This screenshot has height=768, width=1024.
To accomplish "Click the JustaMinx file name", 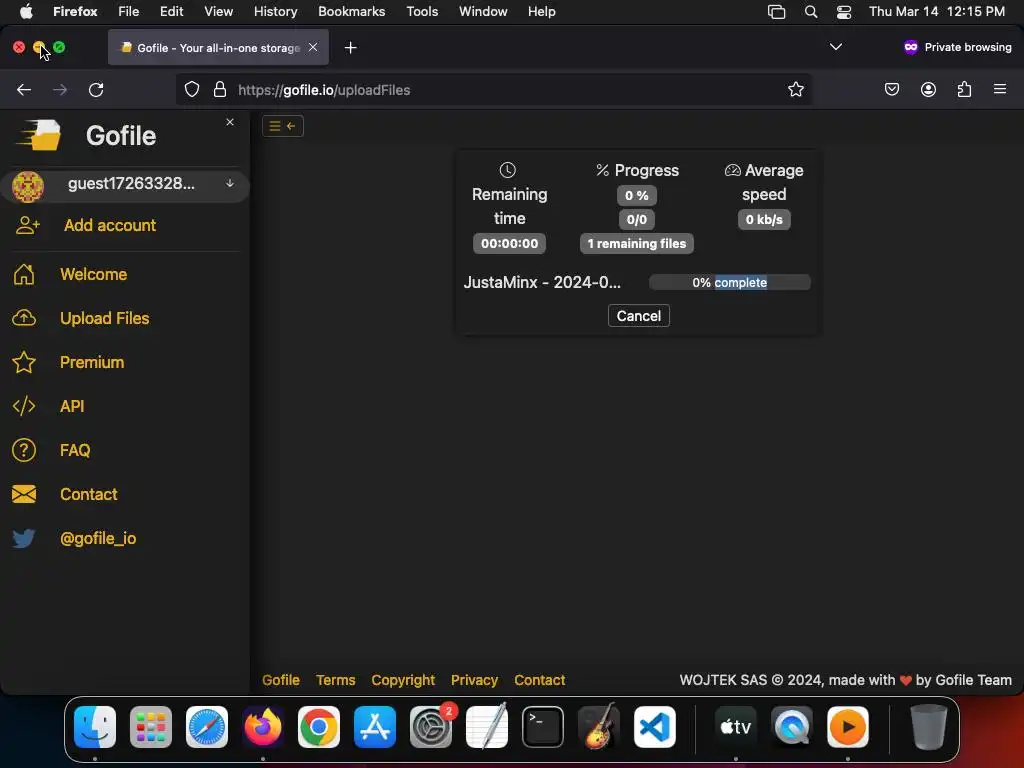I will click(542, 282).
